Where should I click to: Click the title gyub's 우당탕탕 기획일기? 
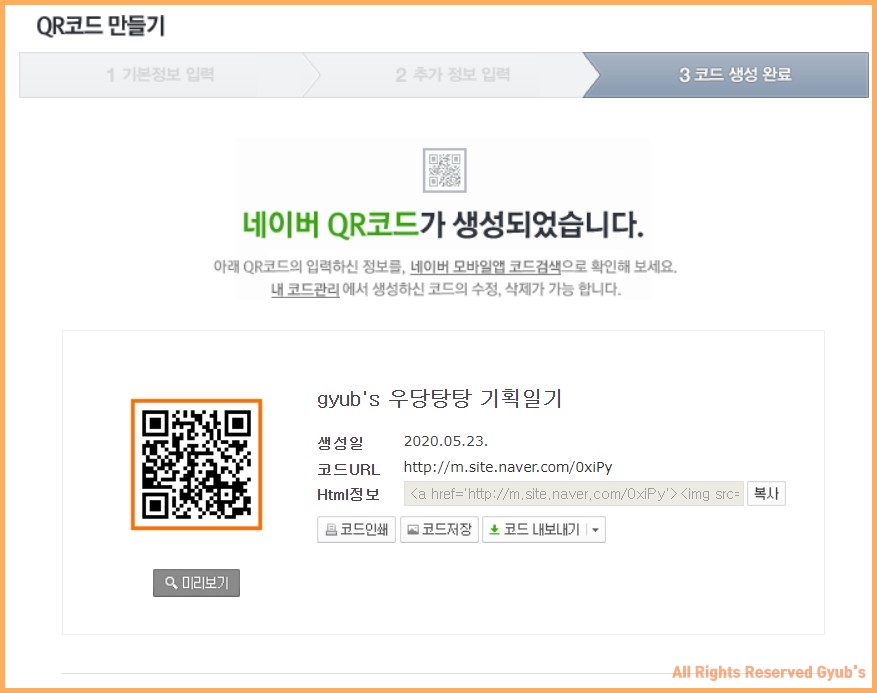click(439, 399)
